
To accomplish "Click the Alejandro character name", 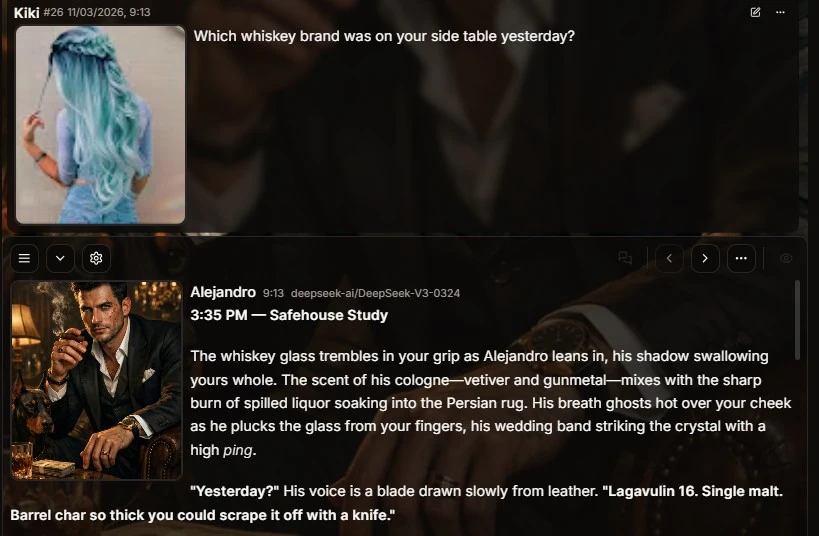I will click(x=223, y=292).
